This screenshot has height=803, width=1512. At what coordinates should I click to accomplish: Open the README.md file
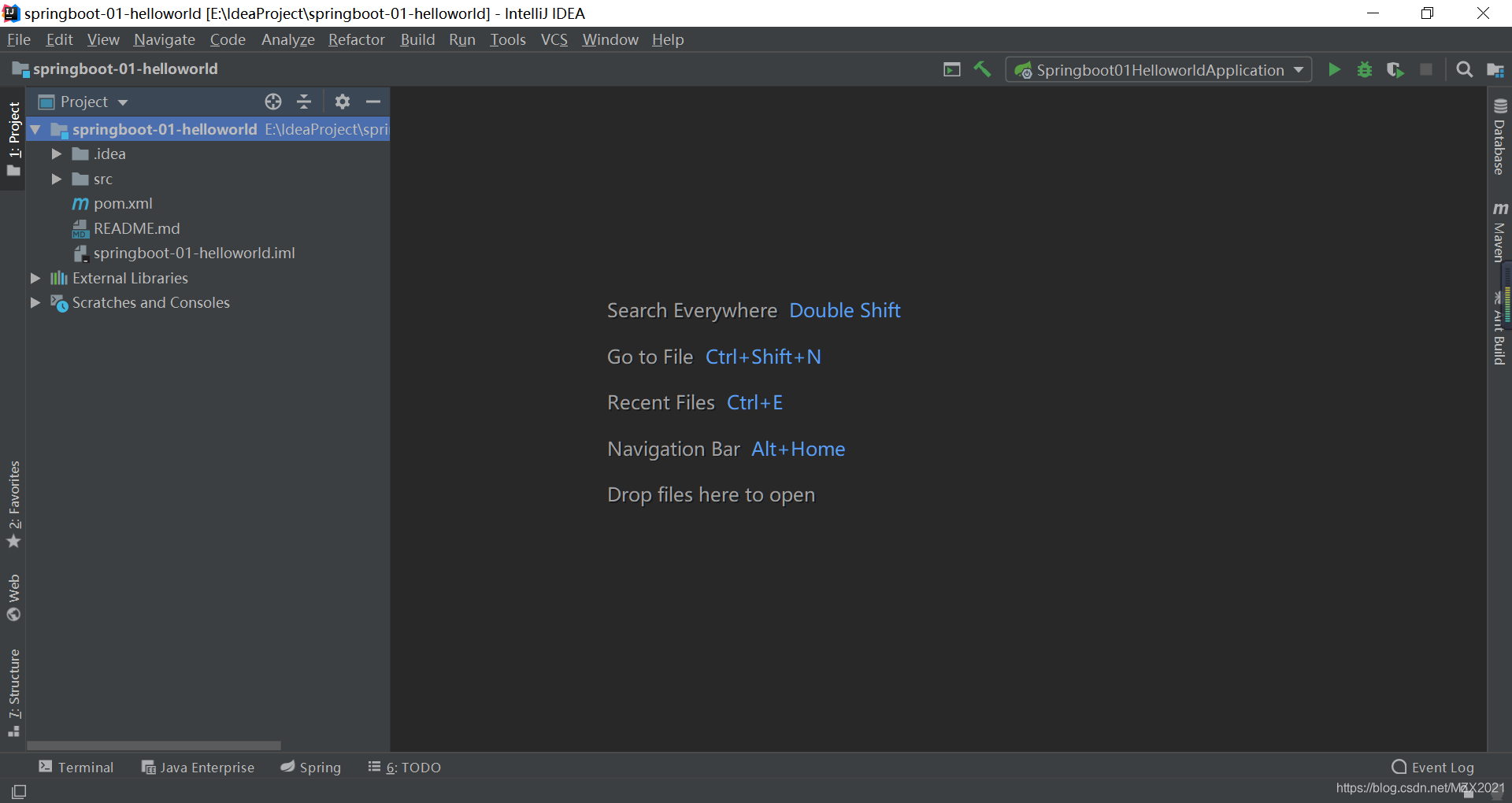136,228
